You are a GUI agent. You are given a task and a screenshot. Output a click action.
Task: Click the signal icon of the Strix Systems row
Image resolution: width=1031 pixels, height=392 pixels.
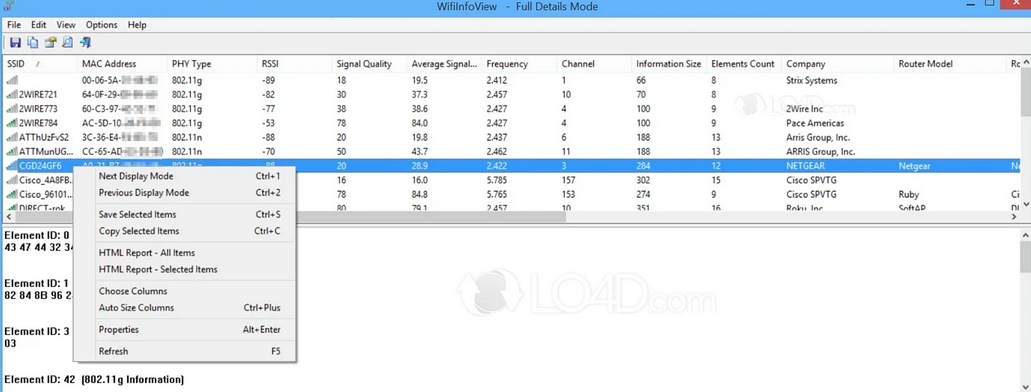[12, 80]
